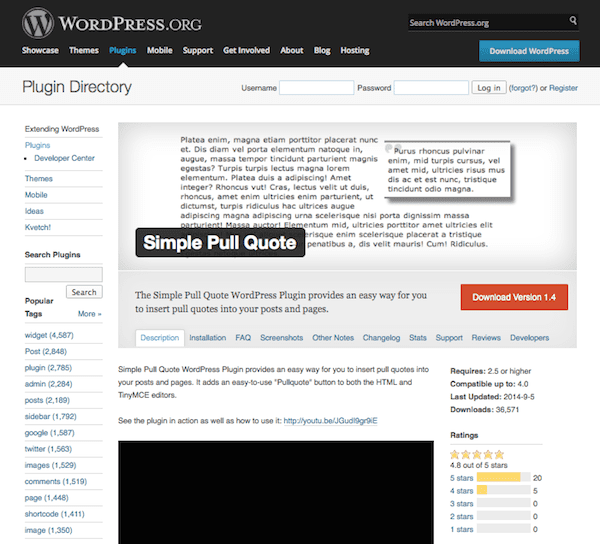Click the 1 stars rating link
This screenshot has width=600, height=544.
461,529
